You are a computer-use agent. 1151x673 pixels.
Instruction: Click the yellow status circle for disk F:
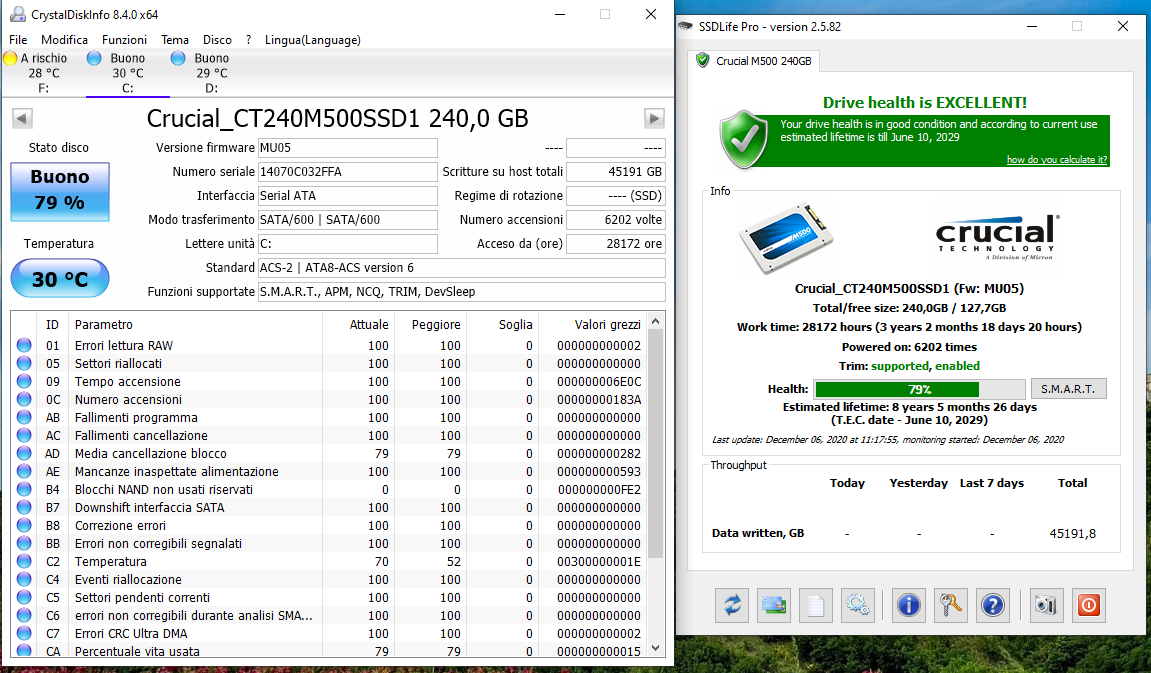[10, 58]
